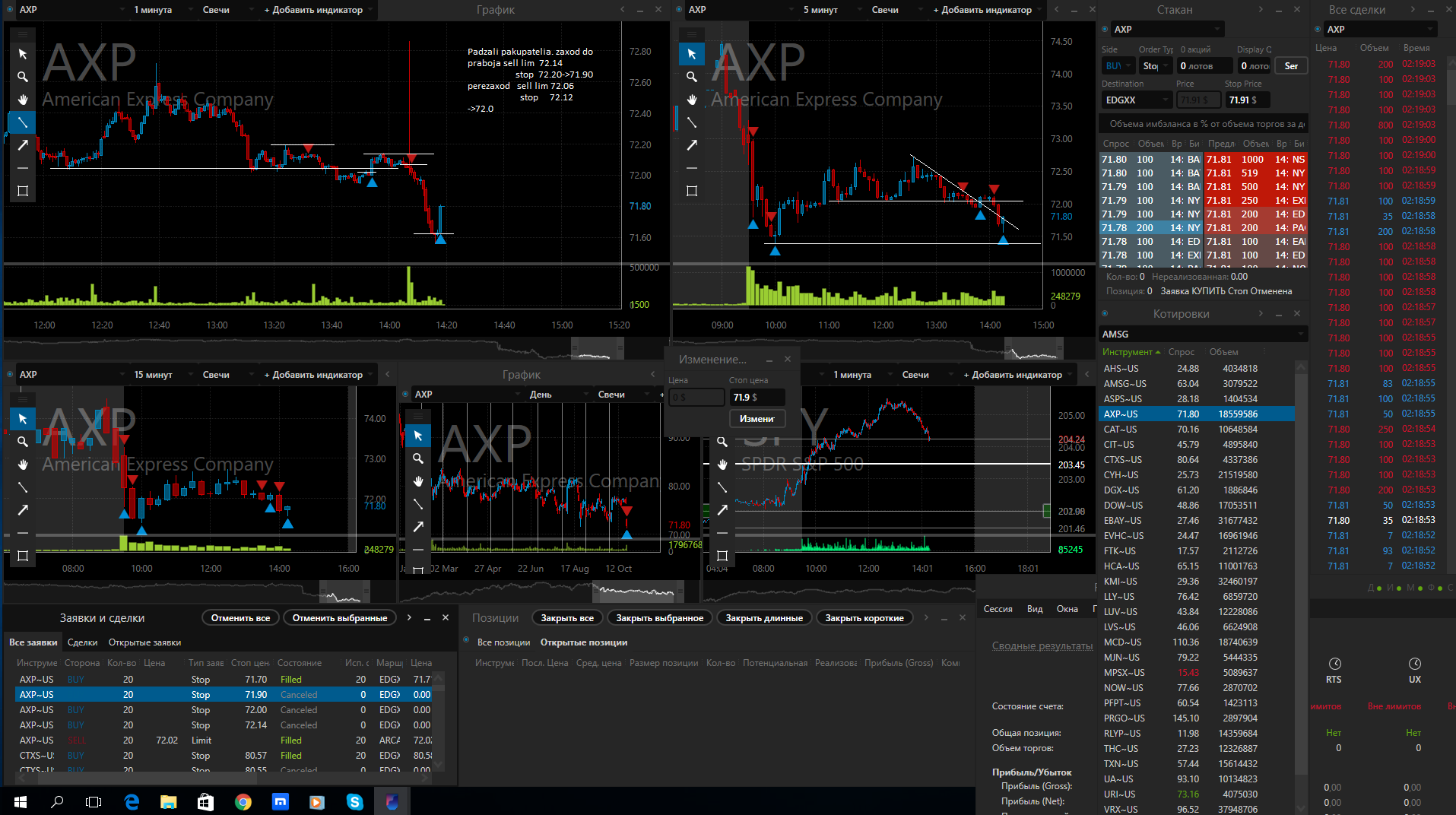Screen dimensions: 1456x815
Task: Select the arrow tool in the 5-minute AXP chart
Action: click(692, 145)
